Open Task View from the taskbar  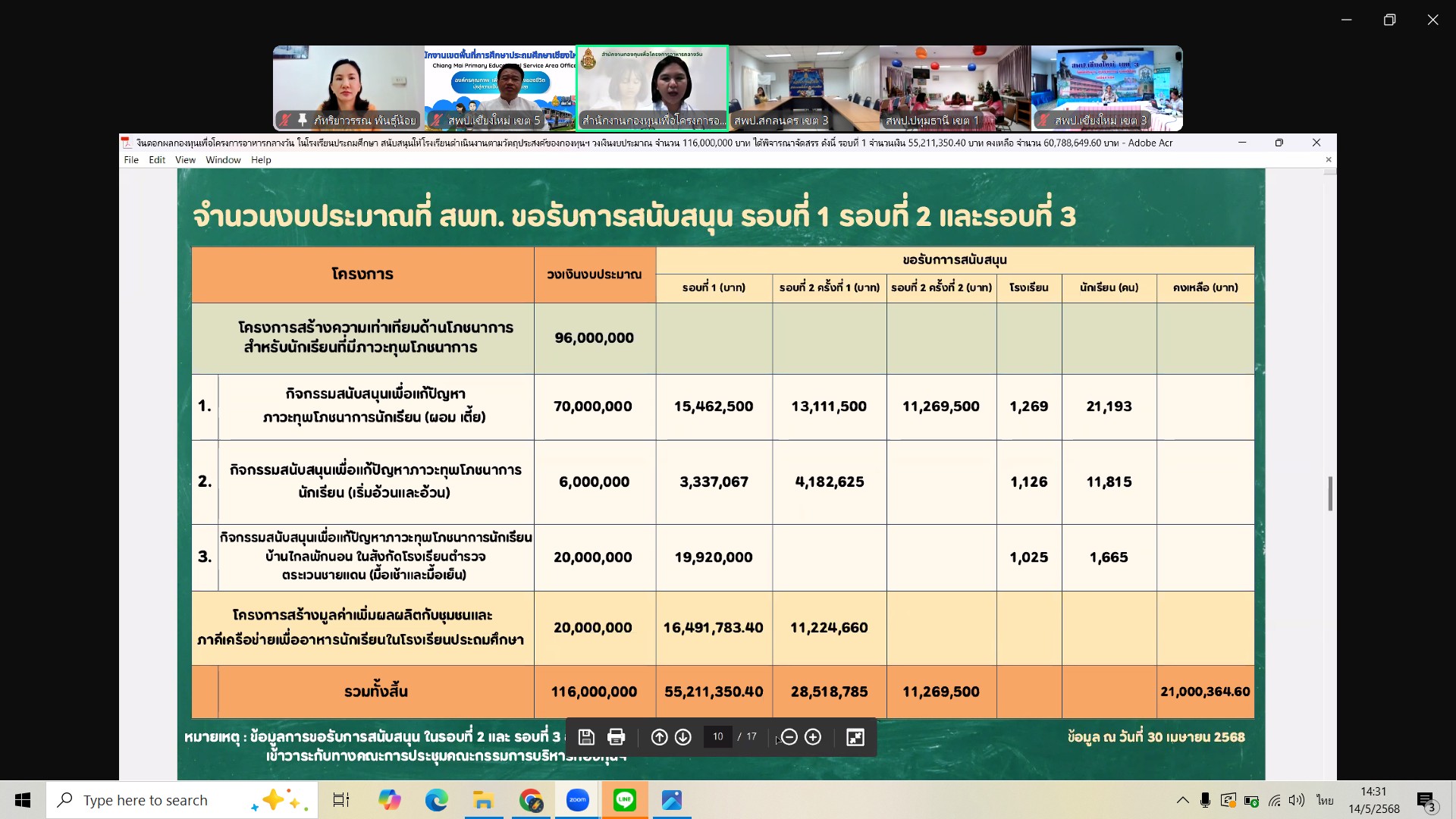[x=341, y=800]
